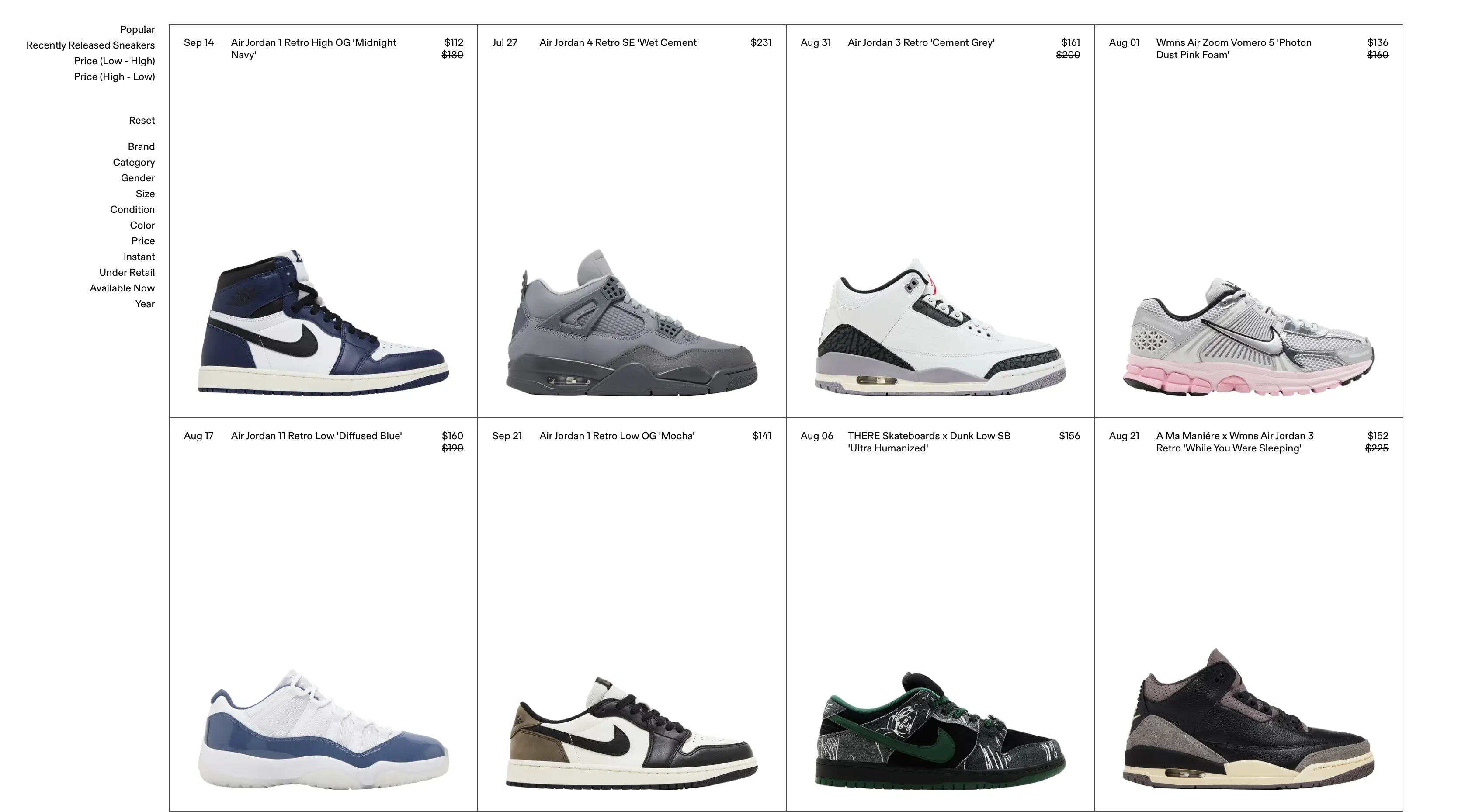Reset all filters
Screen dimensions: 1465x812
(x=142, y=121)
